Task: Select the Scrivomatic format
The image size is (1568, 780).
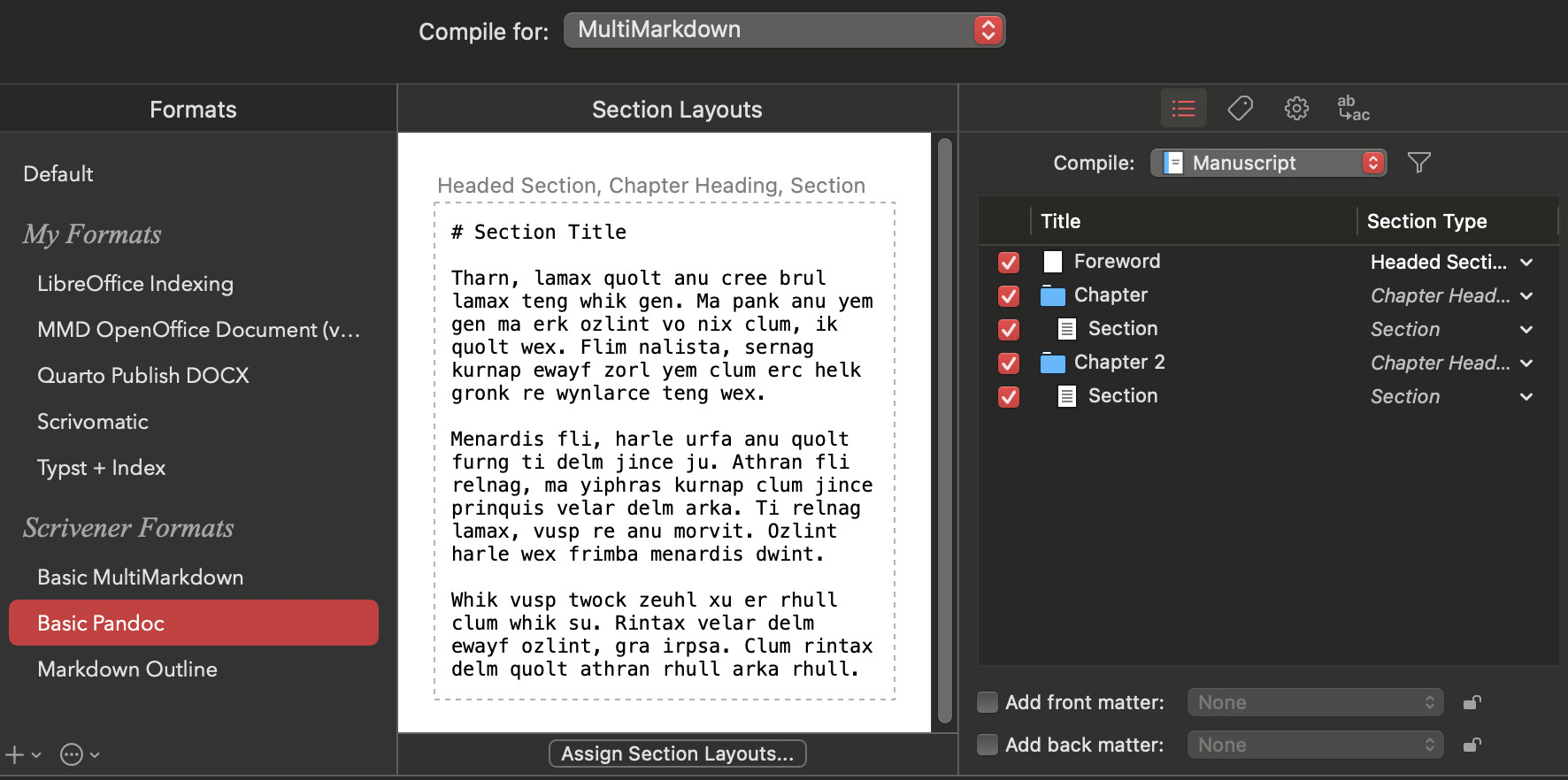Action: (93, 422)
